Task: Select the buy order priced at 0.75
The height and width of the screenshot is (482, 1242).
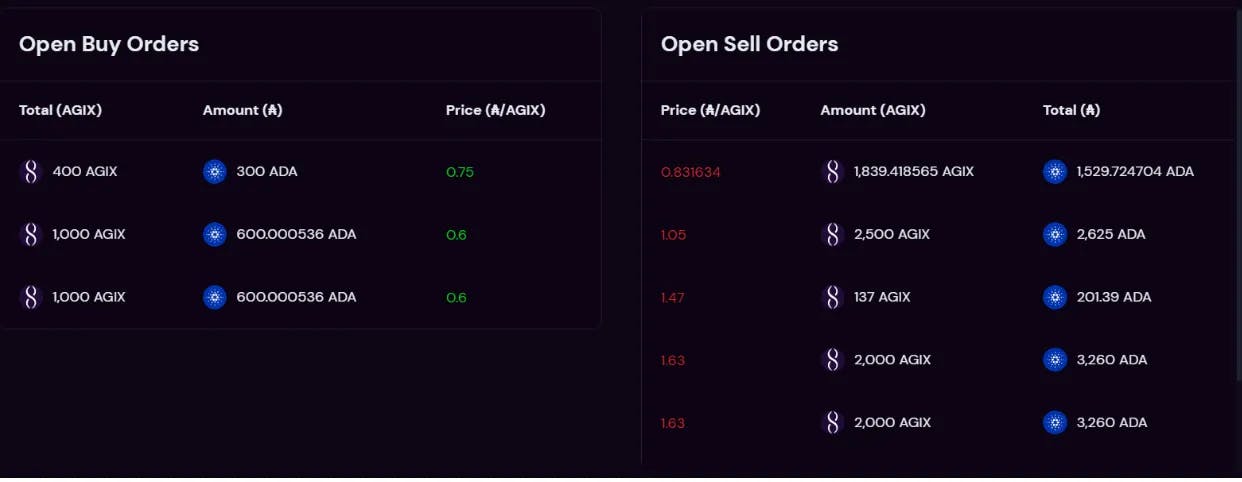Action: [300, 172]
